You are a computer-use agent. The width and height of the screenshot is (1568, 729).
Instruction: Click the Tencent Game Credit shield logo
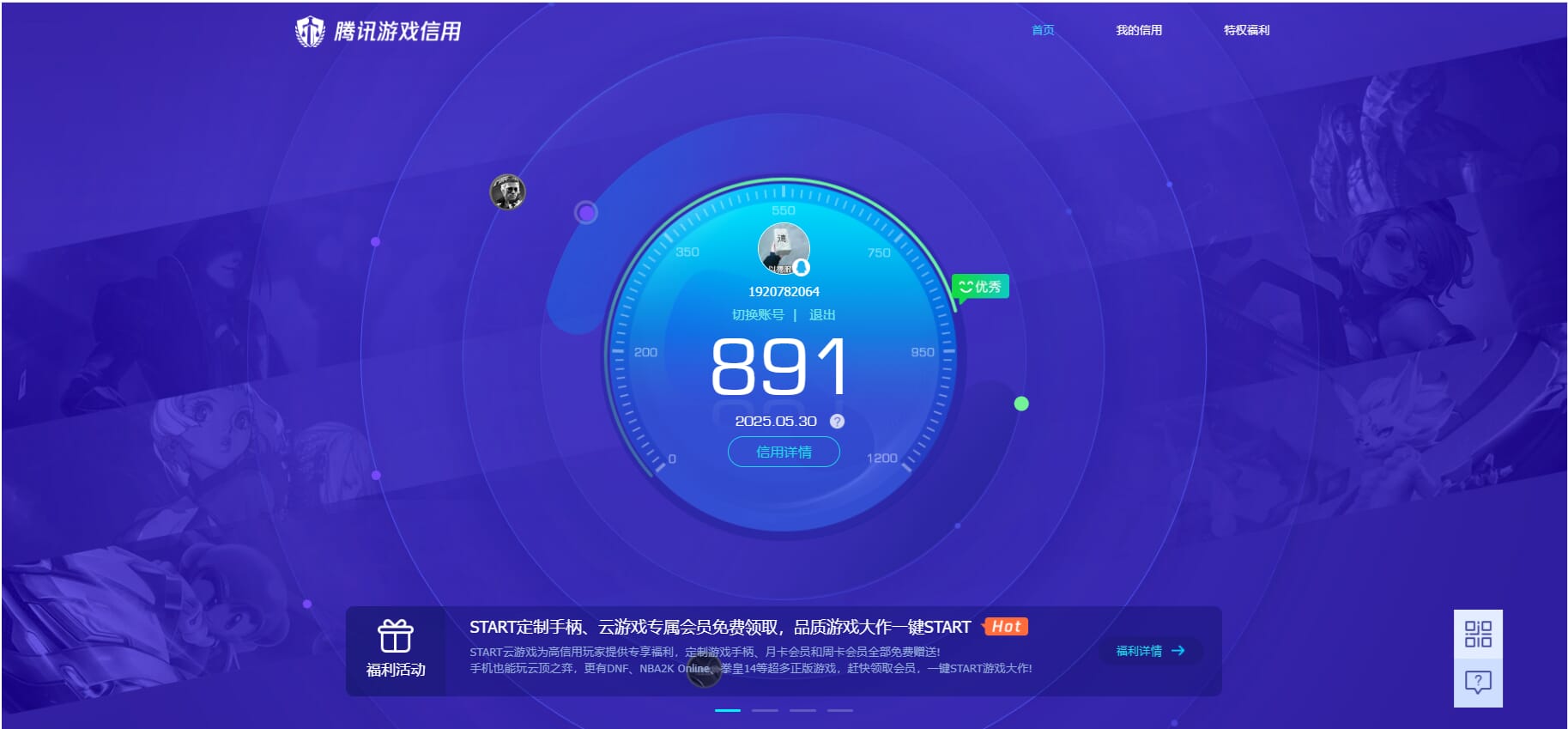pyautogui.click(x=310, y=32)
